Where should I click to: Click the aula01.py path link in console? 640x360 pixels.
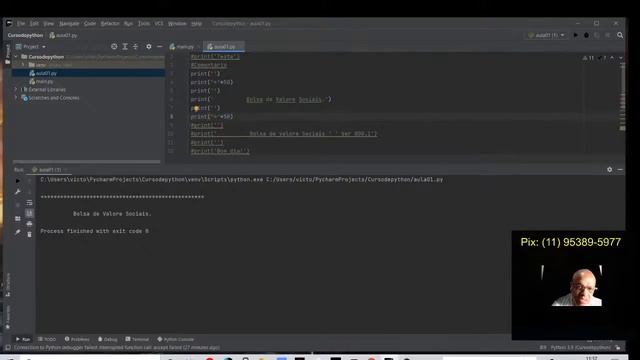coord(354,180)
